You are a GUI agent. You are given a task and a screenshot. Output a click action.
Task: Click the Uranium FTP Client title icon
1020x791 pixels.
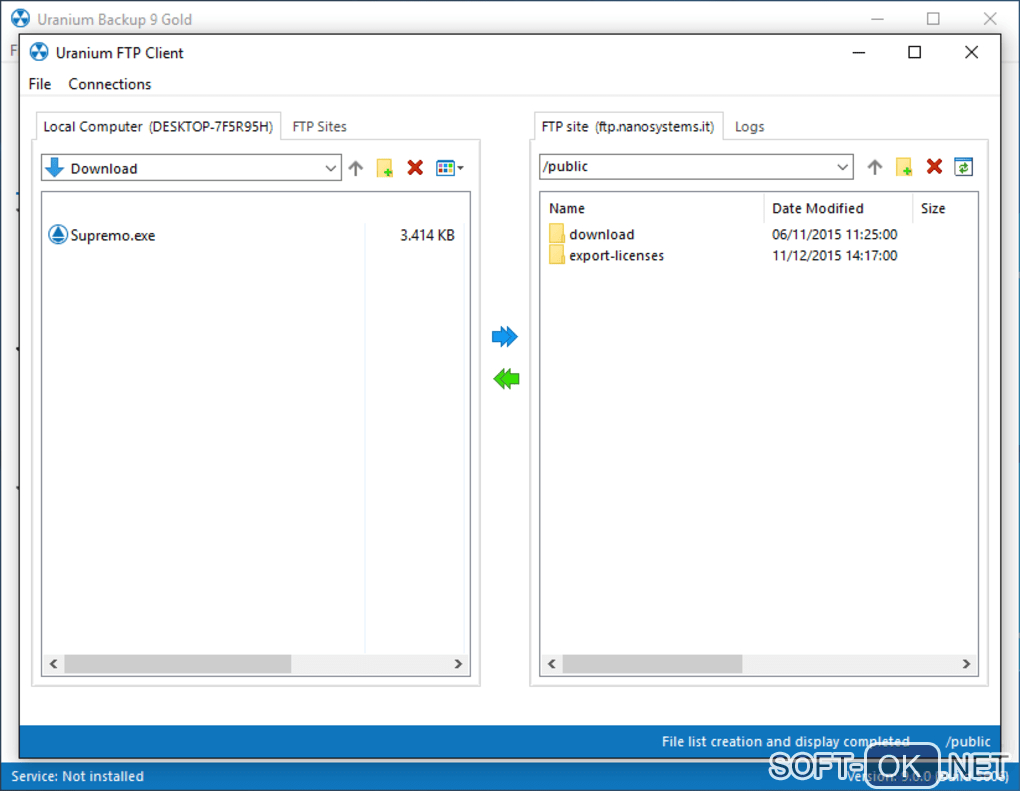click(x=39, y=52)
